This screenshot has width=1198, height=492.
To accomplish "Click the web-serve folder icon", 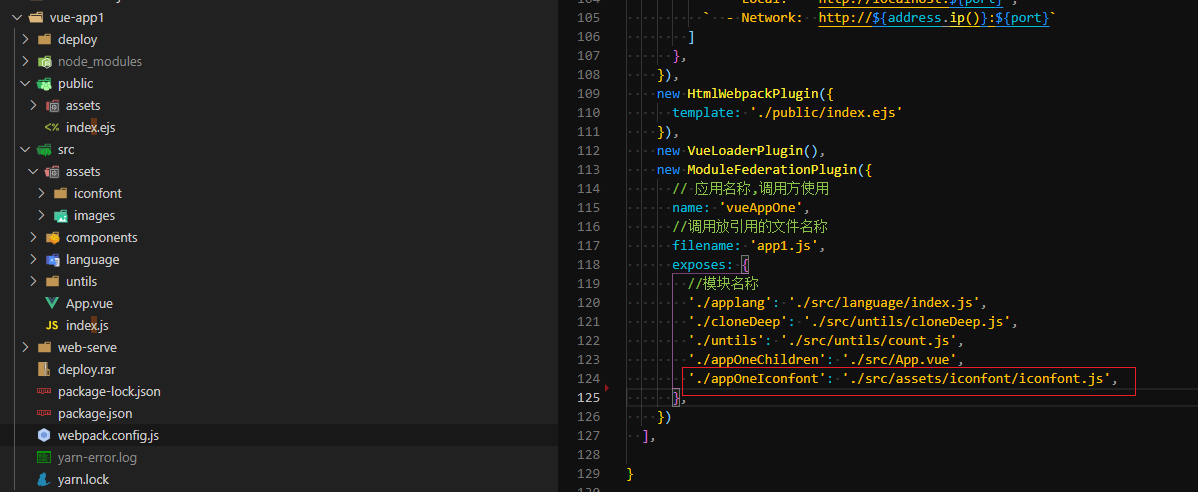I will (x=44, y=348).
